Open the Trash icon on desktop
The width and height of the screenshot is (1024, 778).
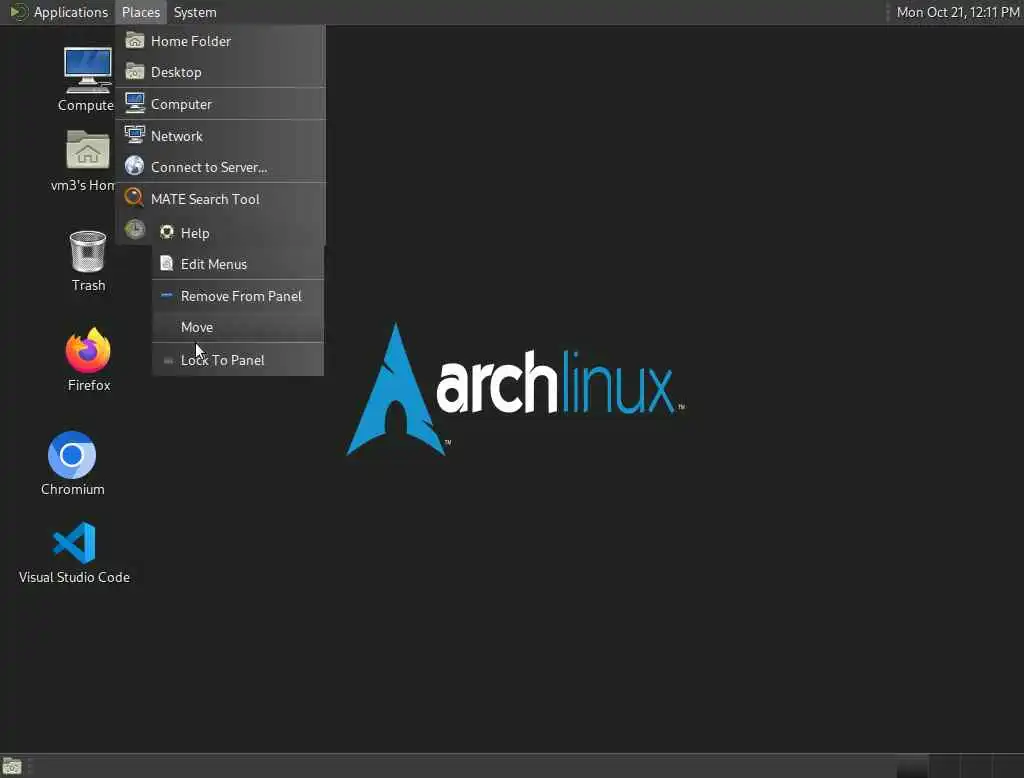88,251
